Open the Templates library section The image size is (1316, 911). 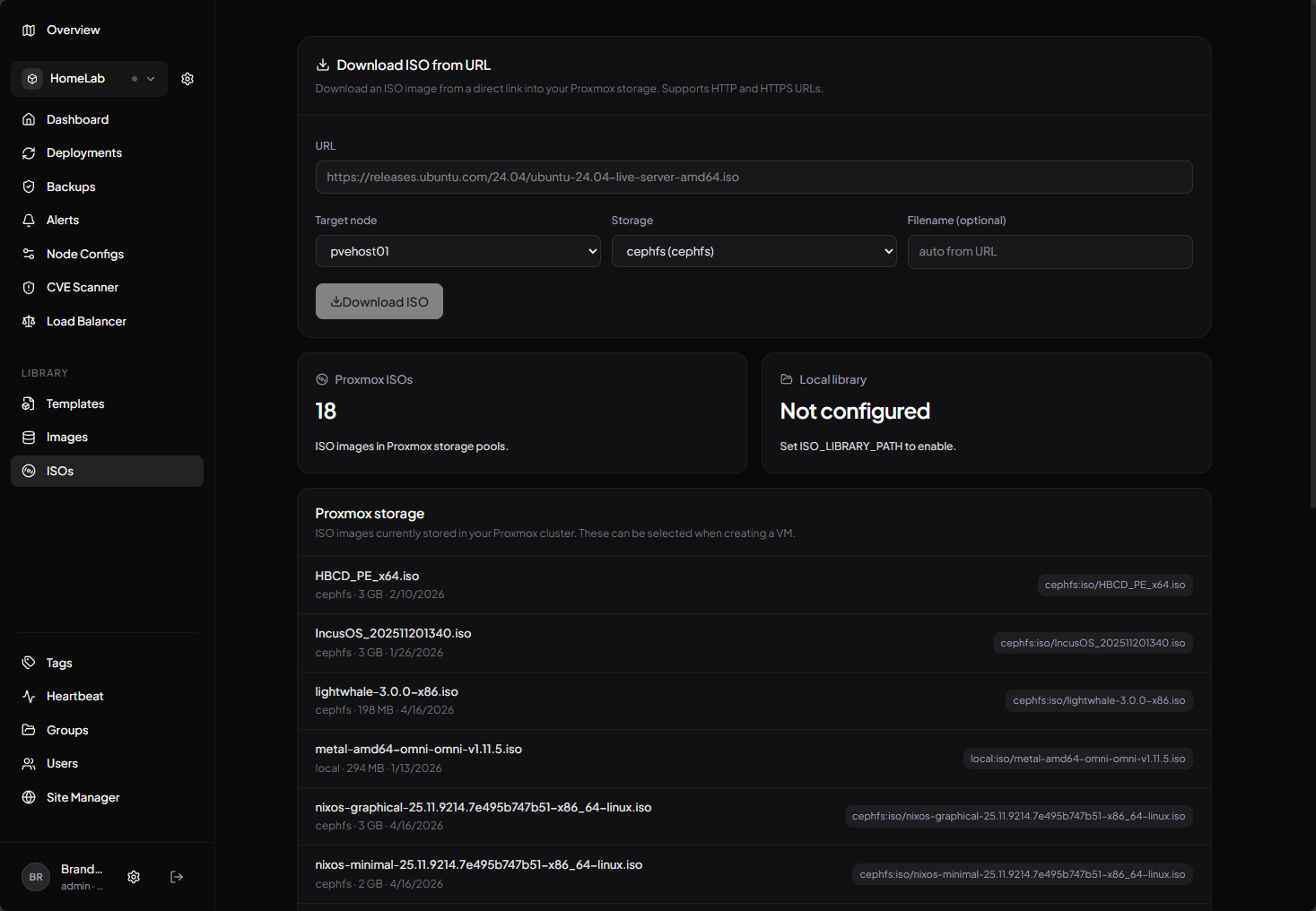[75, 404]
